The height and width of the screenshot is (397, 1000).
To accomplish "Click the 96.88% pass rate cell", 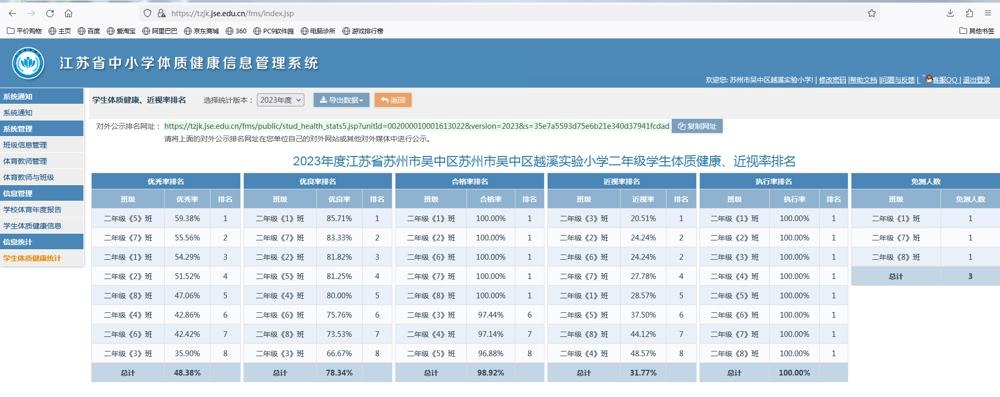I will [x=491, y=354].
